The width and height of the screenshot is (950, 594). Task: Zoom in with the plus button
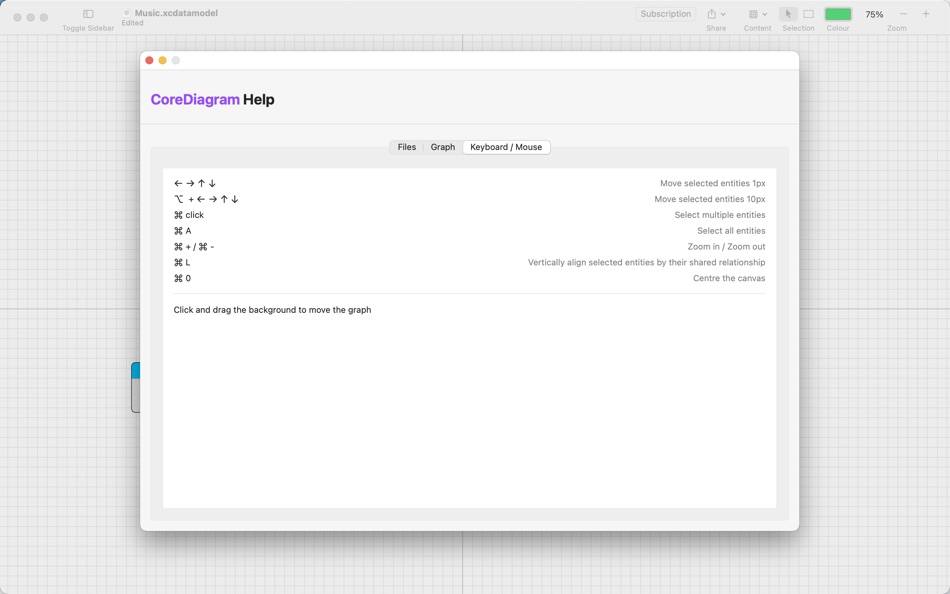click(926, 14)
